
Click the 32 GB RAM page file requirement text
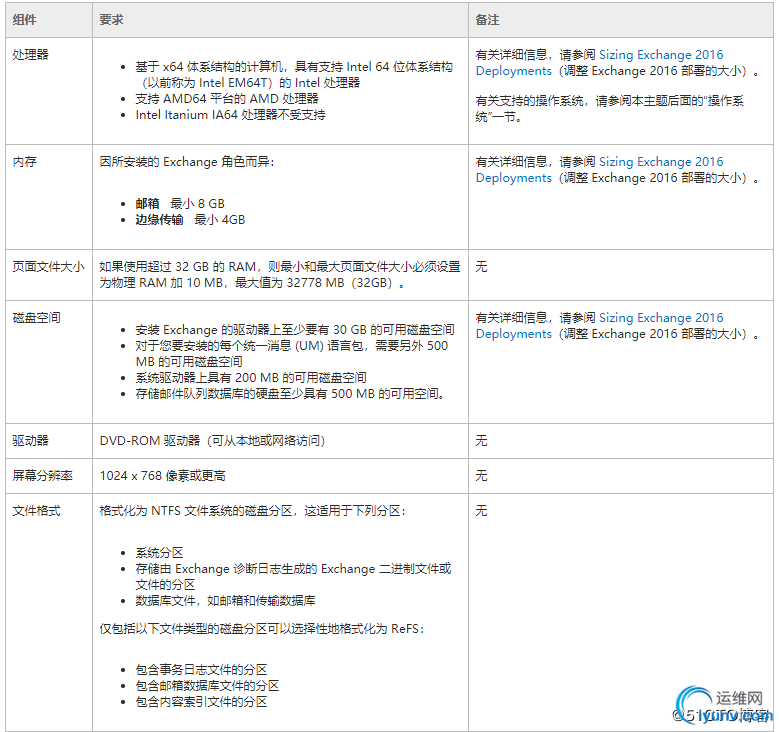click(280, 275)
